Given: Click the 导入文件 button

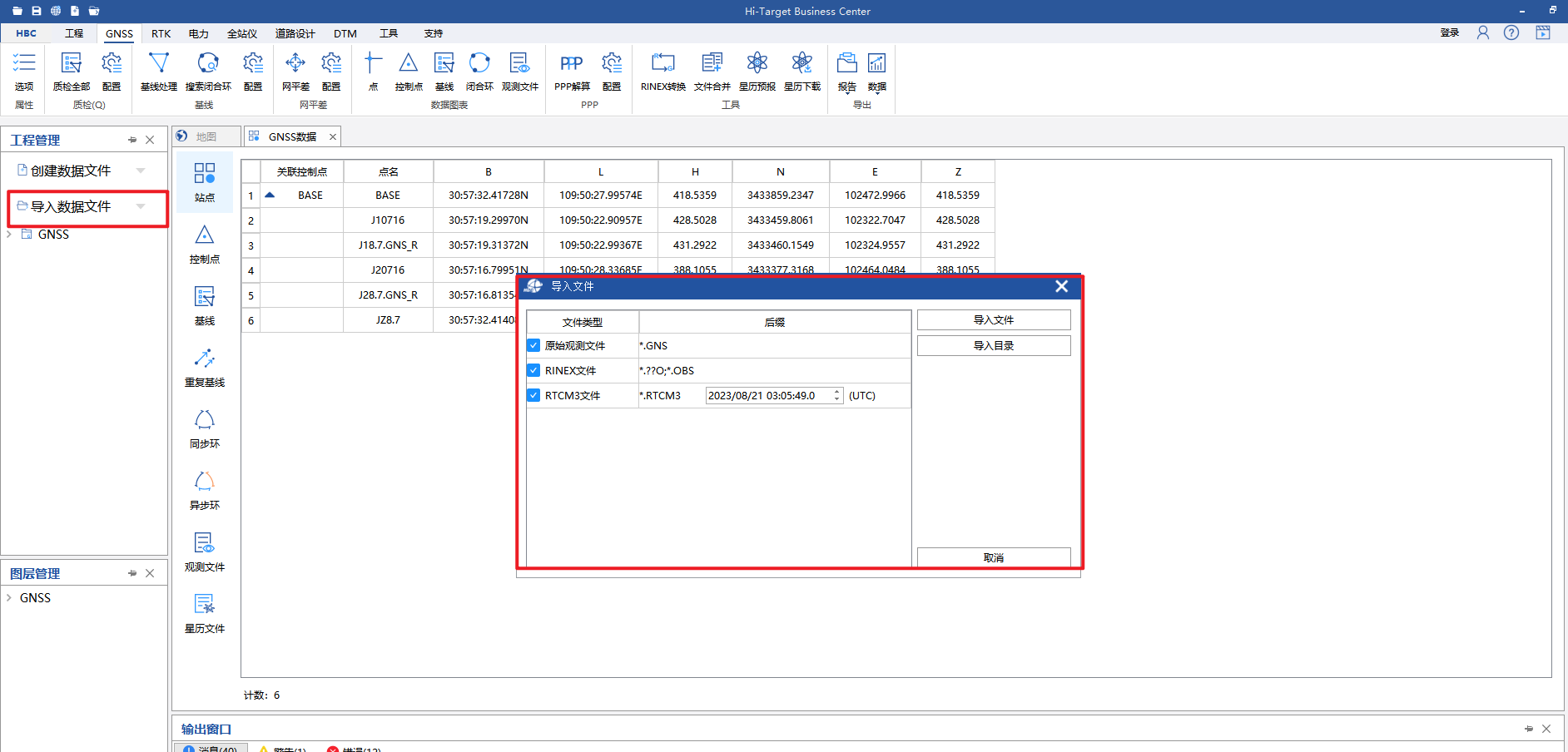Looking at the screenshot, I should 993,320.
